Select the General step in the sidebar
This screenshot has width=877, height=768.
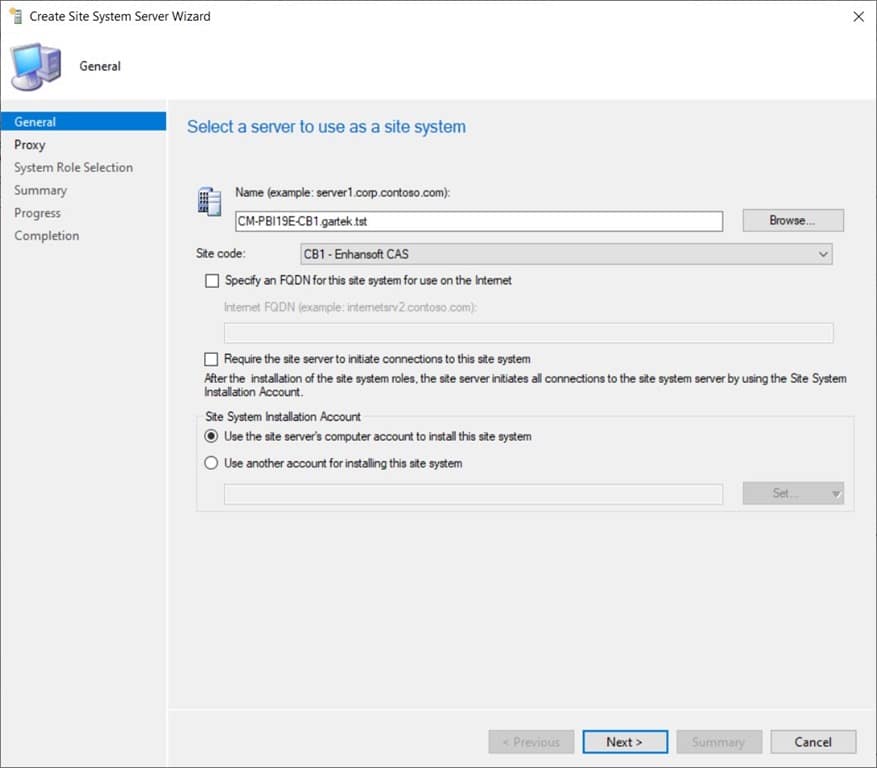(34, 121)
